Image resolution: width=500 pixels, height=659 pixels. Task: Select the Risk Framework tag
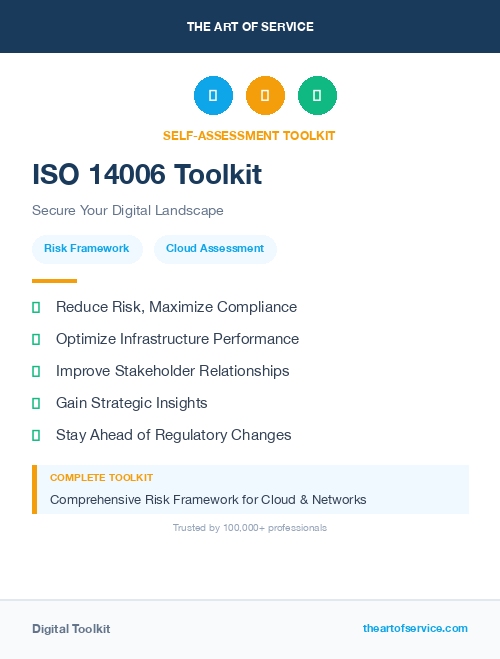(x=87, y=249)
